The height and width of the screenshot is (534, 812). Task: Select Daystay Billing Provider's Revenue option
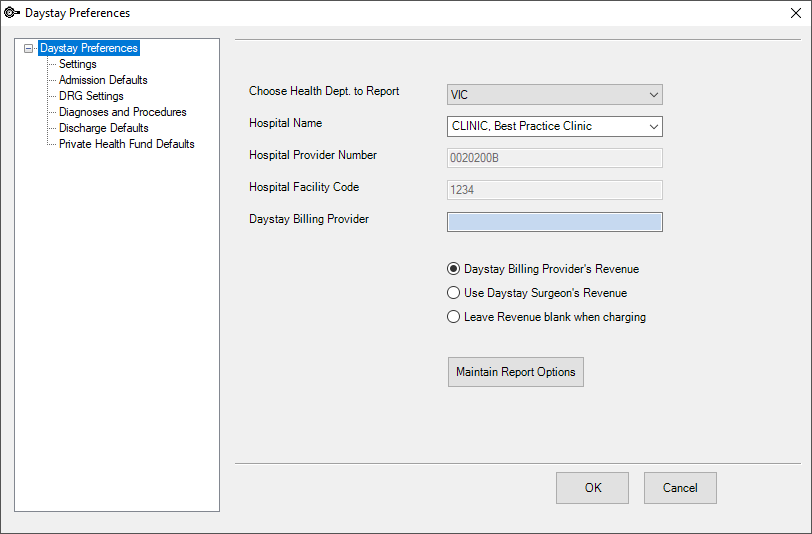(543, 269)
